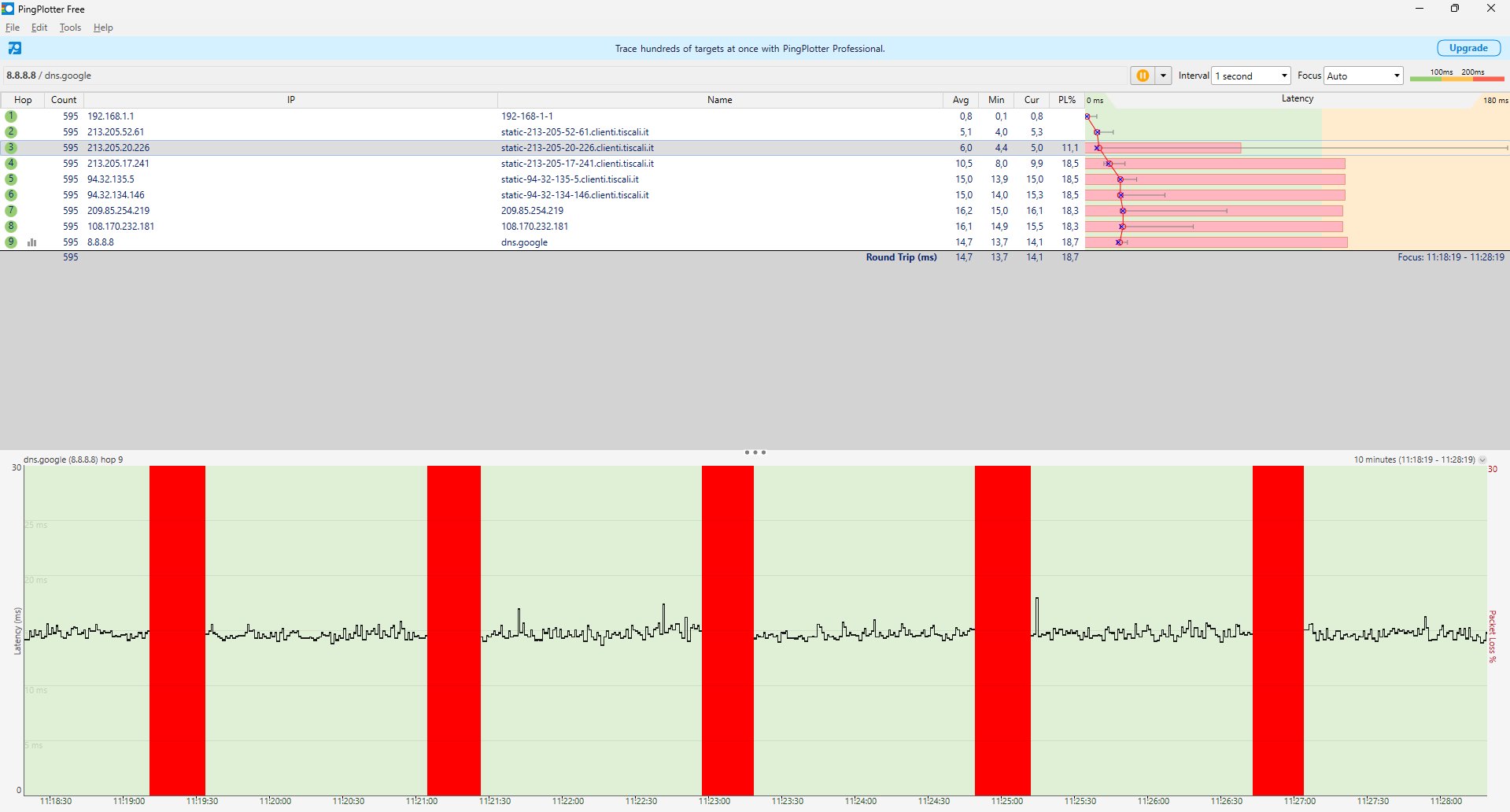Image resolution: width=1510 pixels, height=812 pixels.
Task: Toggle the timeline graph icon on hop 9
Action: 32,242
